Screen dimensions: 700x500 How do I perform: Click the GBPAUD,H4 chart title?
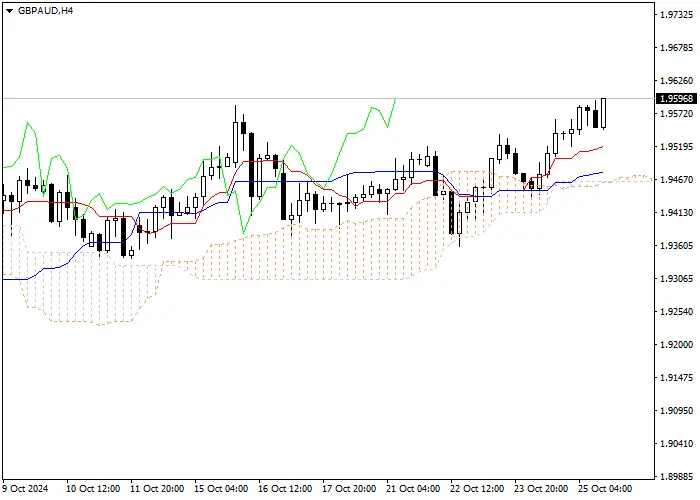(x=46, y=11)
